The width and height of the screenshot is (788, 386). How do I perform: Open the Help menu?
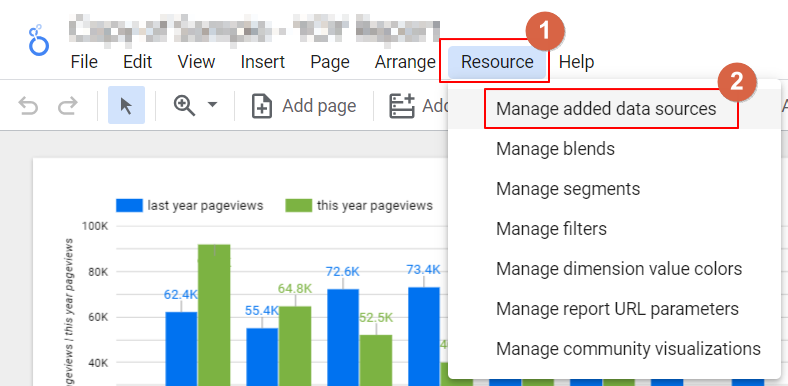click(576, 62)
